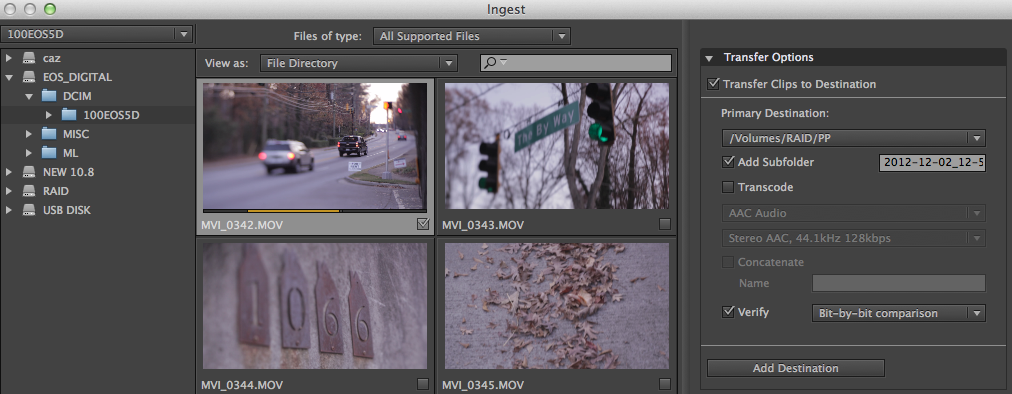This screenshot has height=394, width=1012.
Task: Click the green zoom window button
Action: [50, 9]
